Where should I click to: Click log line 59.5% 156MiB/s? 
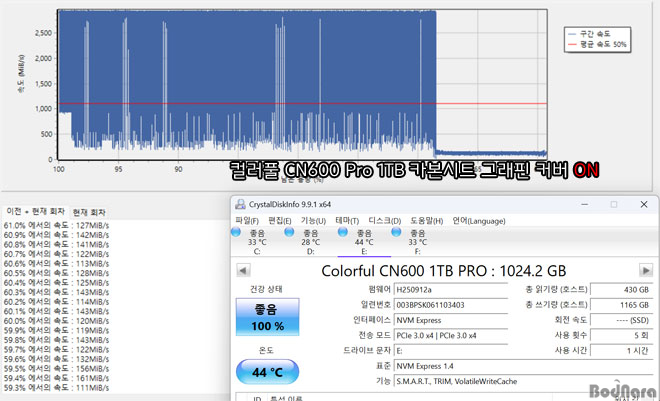(x=56, y=369)
